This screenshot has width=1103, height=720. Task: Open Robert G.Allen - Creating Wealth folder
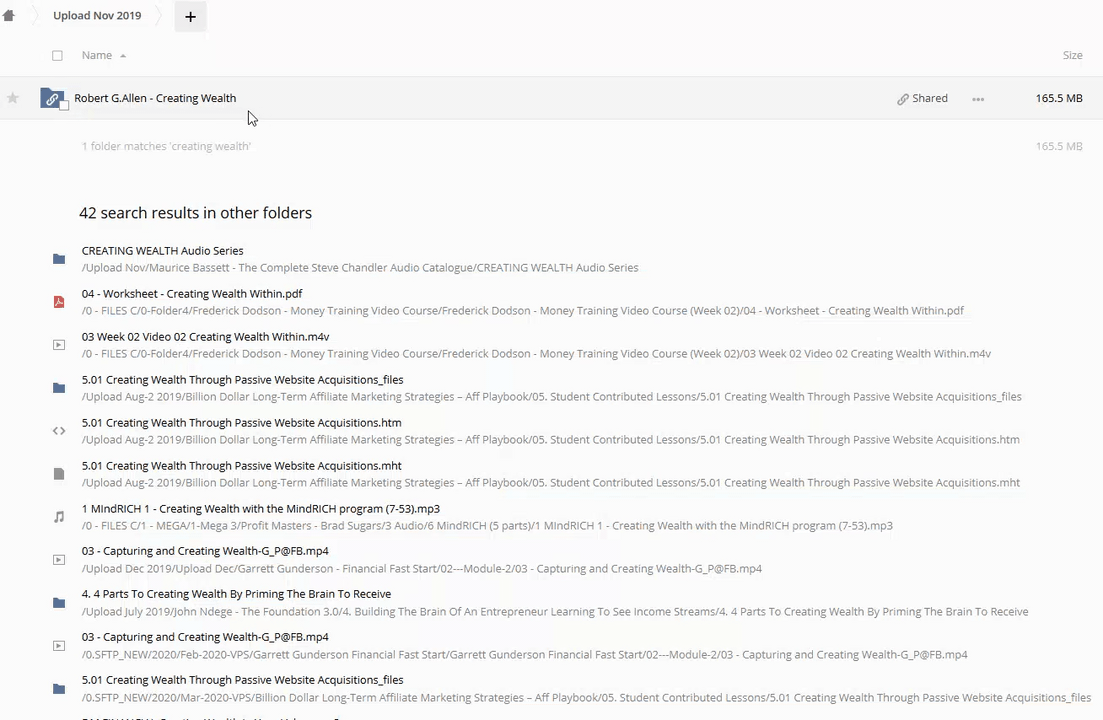click(x=155, y=98)
